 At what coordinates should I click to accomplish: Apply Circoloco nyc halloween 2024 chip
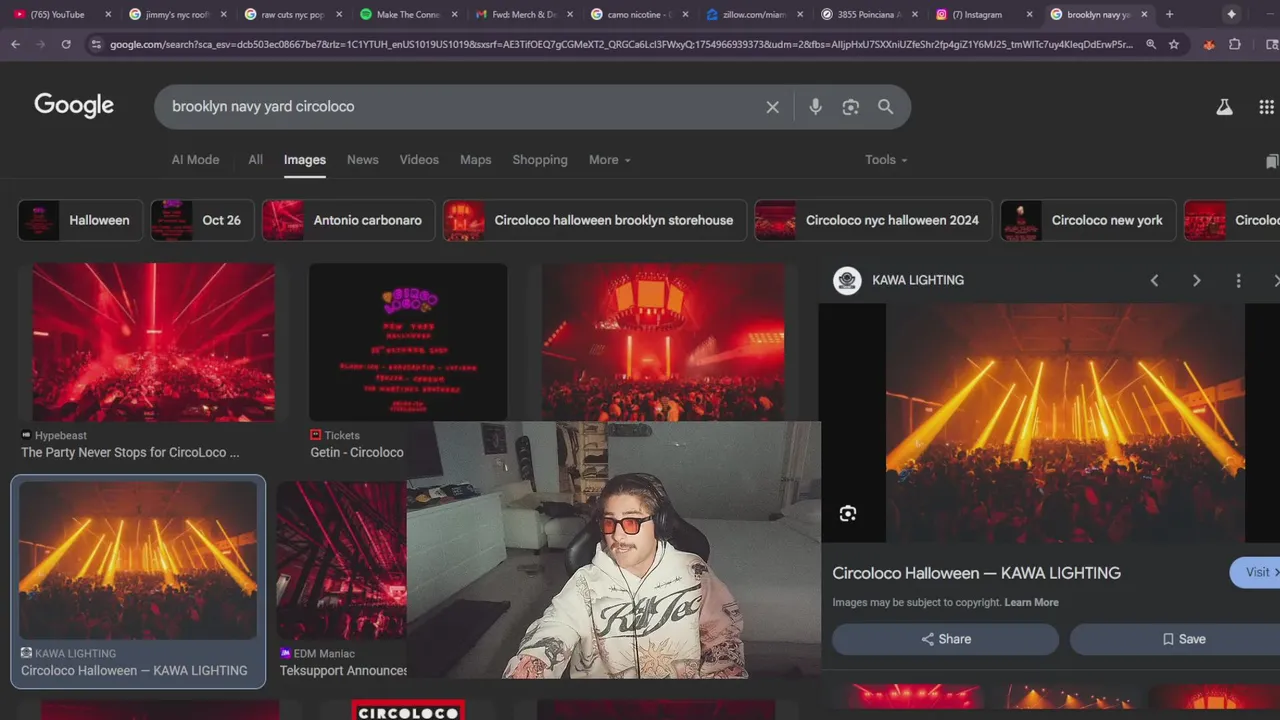(873, 220)
